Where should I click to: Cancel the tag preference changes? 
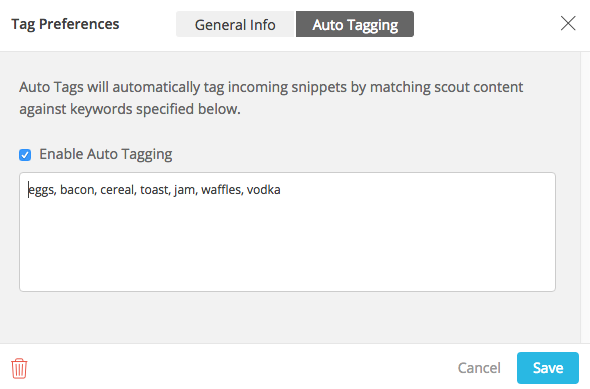[x=479, y=368]
